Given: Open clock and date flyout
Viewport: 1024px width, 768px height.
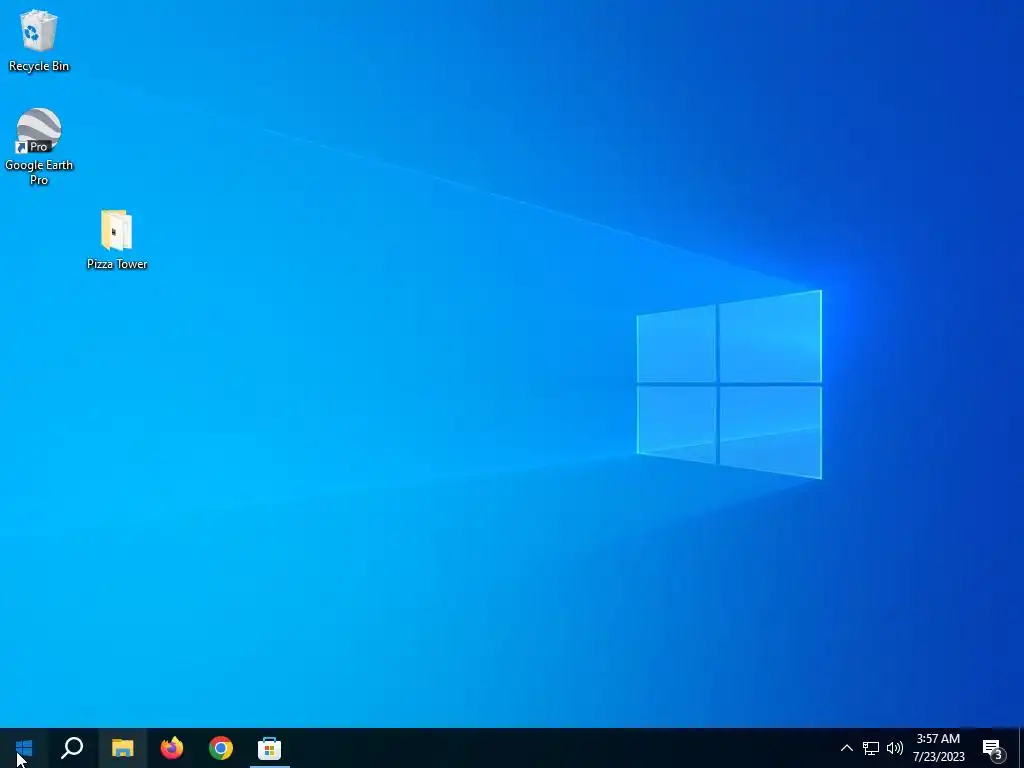Looking at the screenshot, I should coord(938,748).
